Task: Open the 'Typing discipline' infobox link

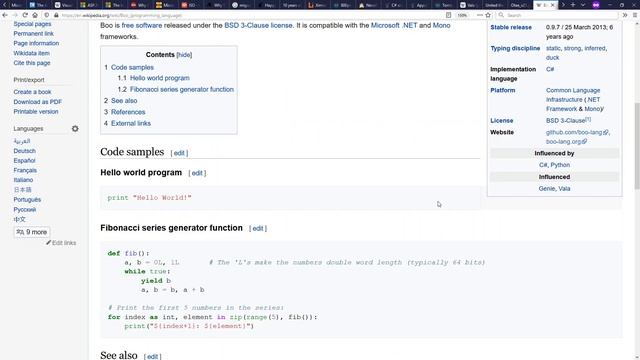Action: pyautogui.click(x=515, y=48)
